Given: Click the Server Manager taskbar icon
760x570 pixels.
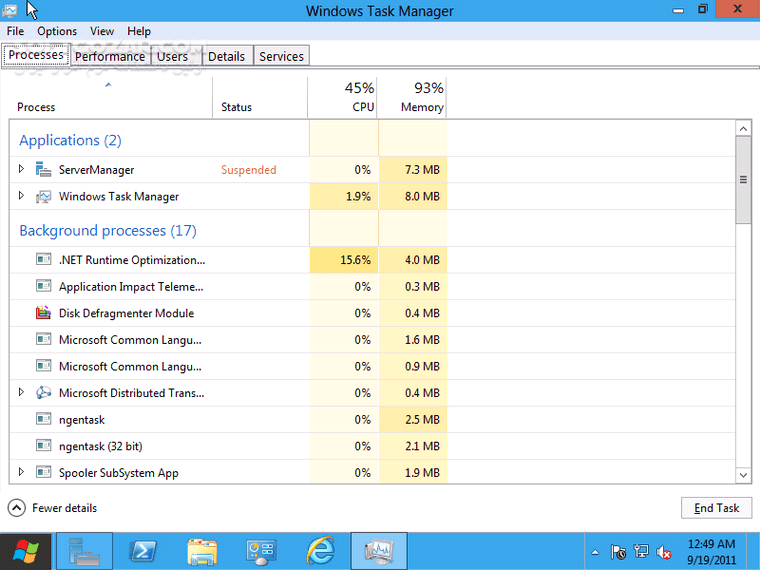Looking at the screenshot, I should 84,551.
